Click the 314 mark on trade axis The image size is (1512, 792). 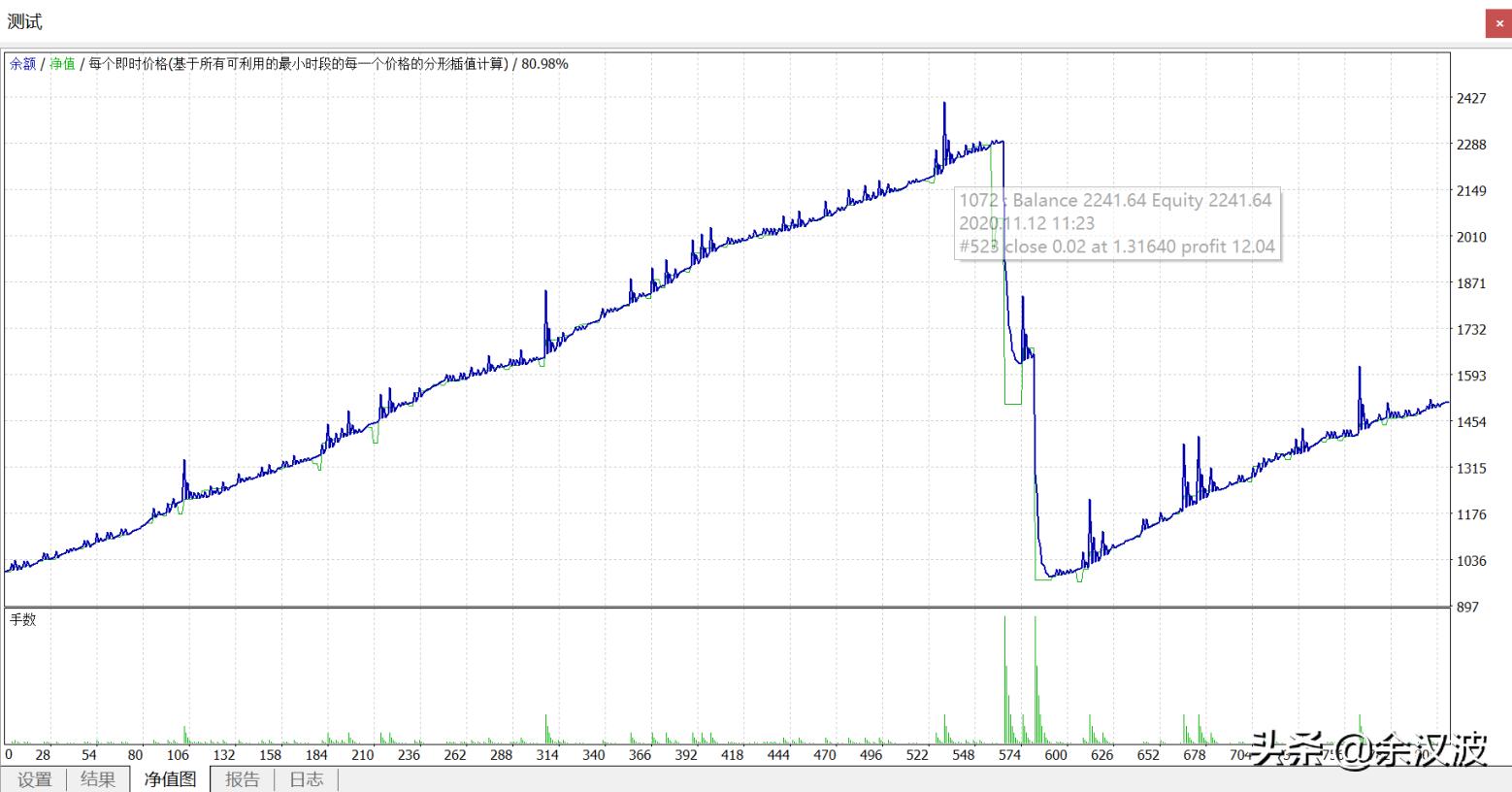point(547,754)
